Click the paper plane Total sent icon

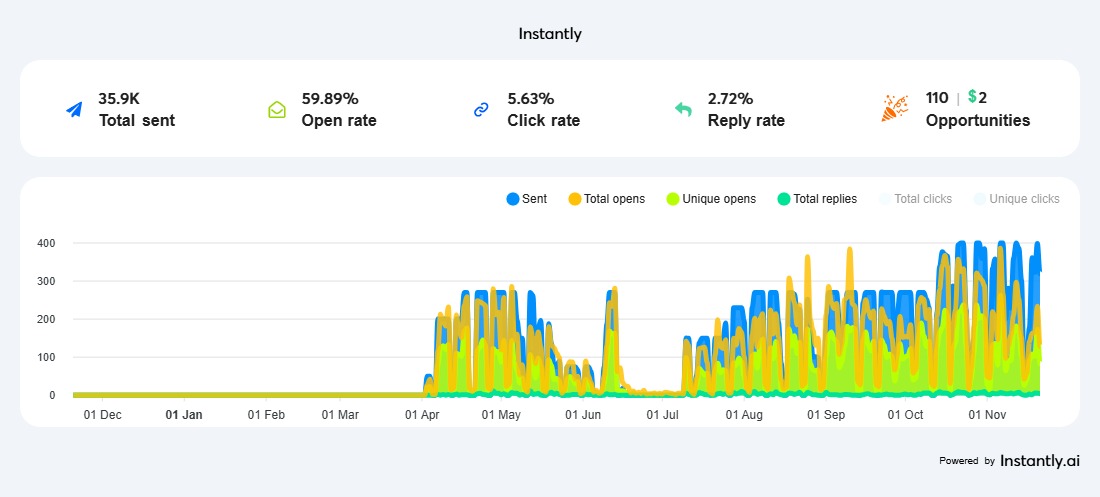tap(74, 110)
